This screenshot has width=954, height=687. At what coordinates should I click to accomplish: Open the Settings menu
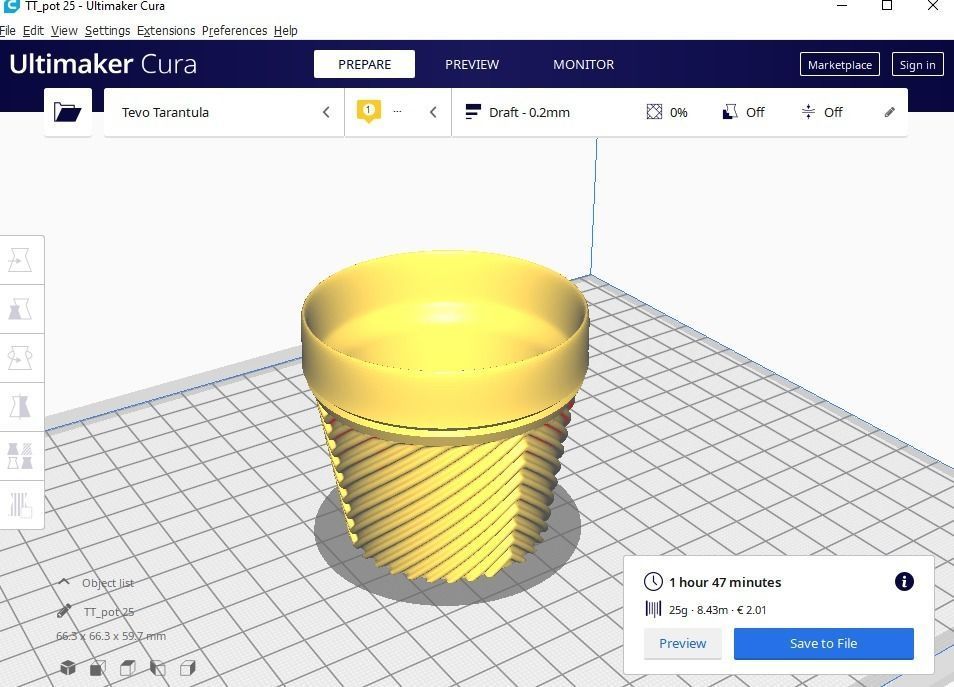click(x=108, y=30)
